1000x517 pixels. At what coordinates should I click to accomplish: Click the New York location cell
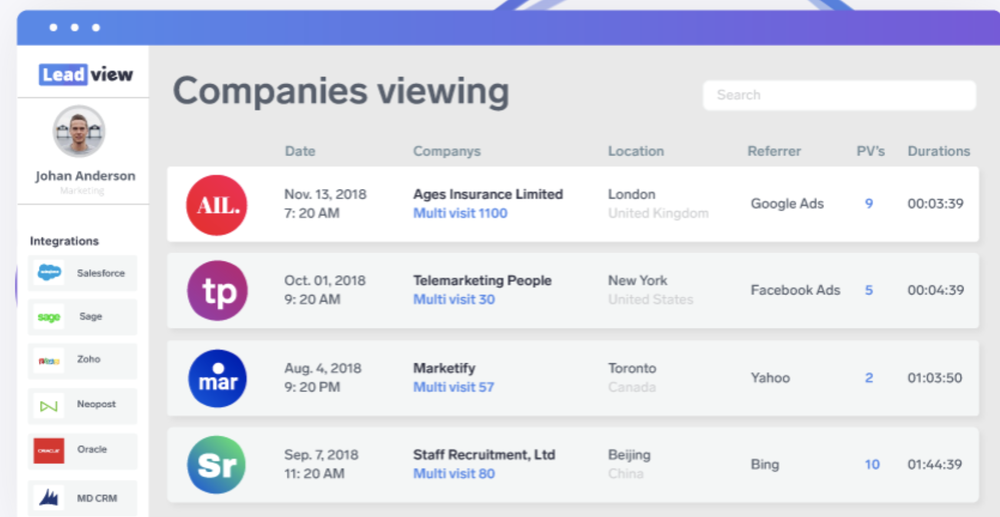[x=638, y=280]
